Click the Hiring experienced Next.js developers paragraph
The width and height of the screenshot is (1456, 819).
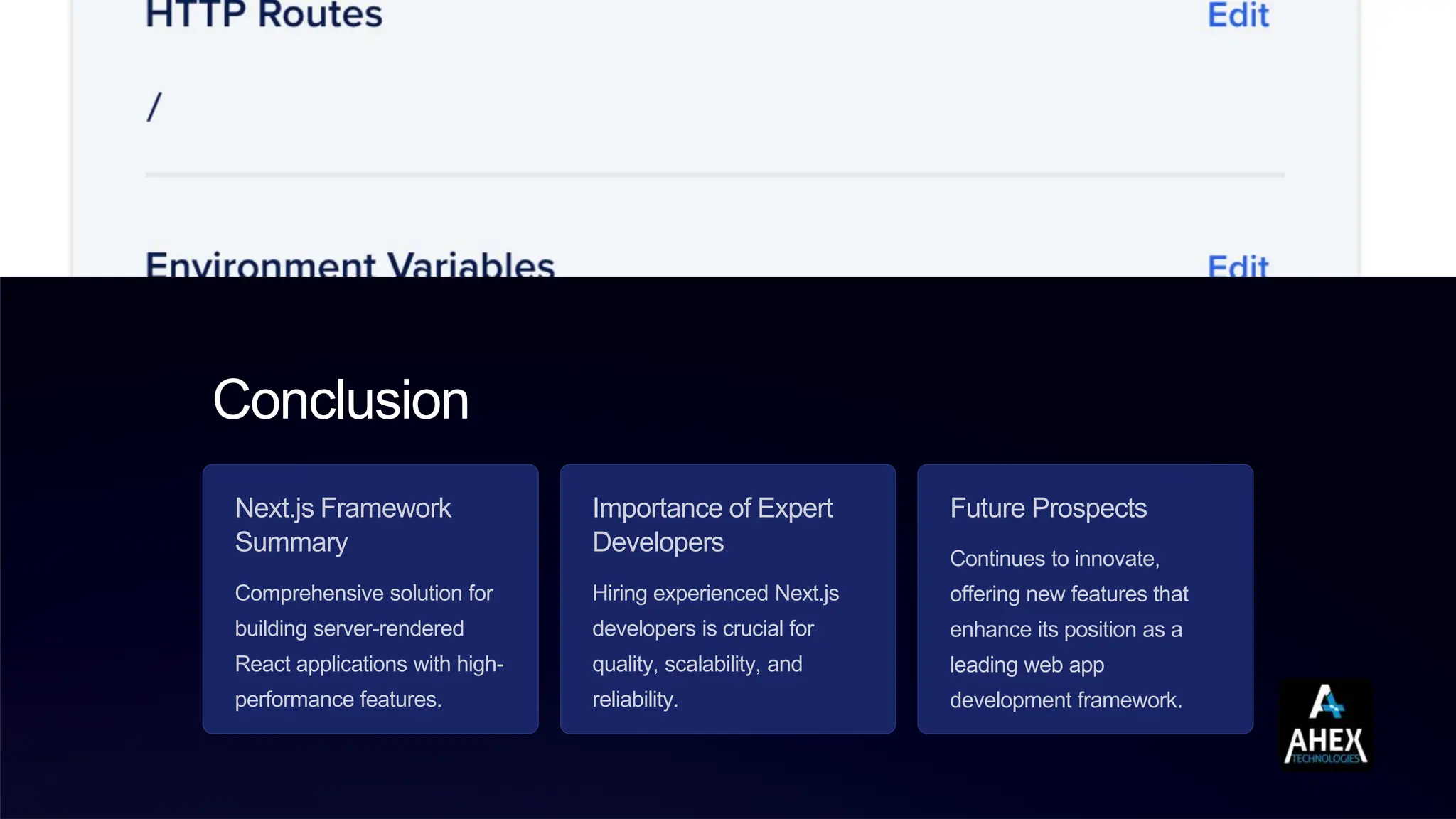click(715, 646)
